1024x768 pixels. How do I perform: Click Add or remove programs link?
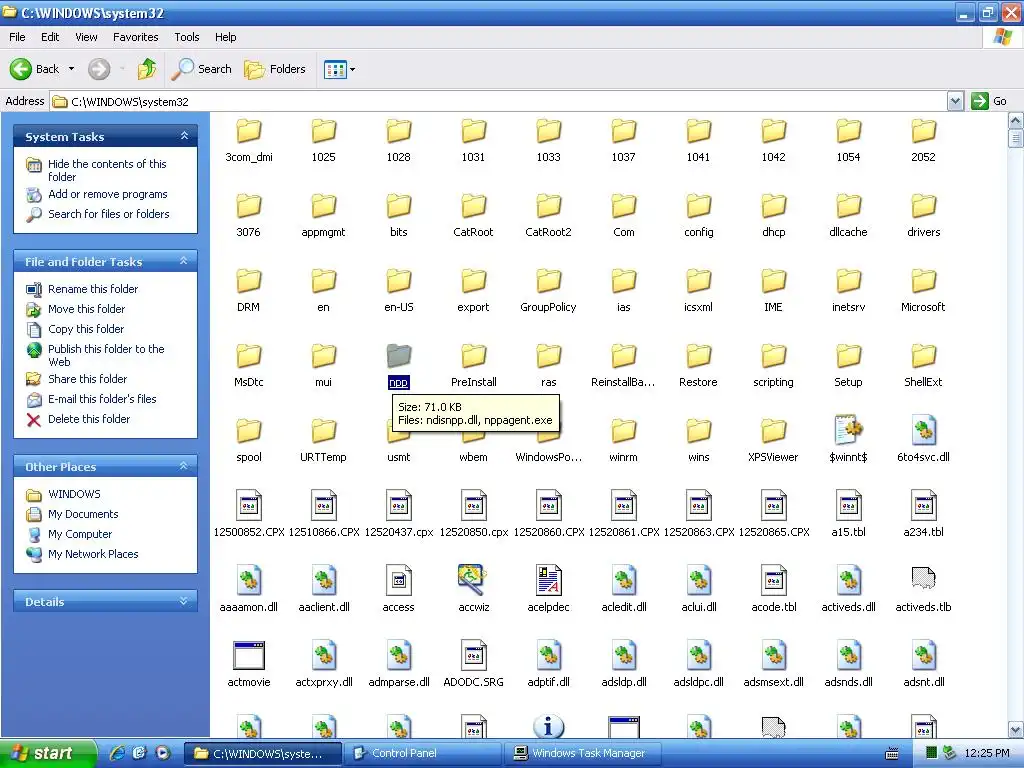pos(108,194)
